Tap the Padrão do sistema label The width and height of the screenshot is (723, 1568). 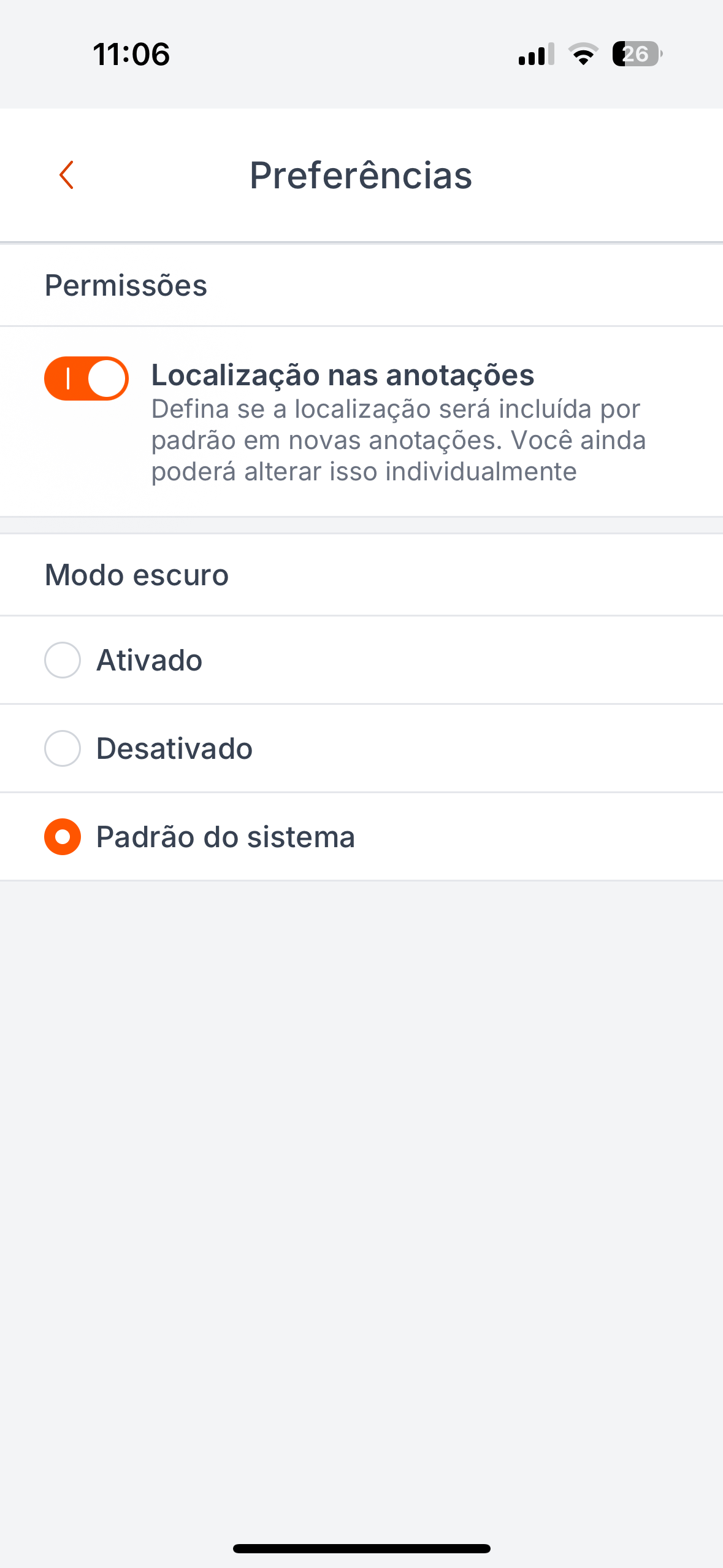(x=226, y=837)
